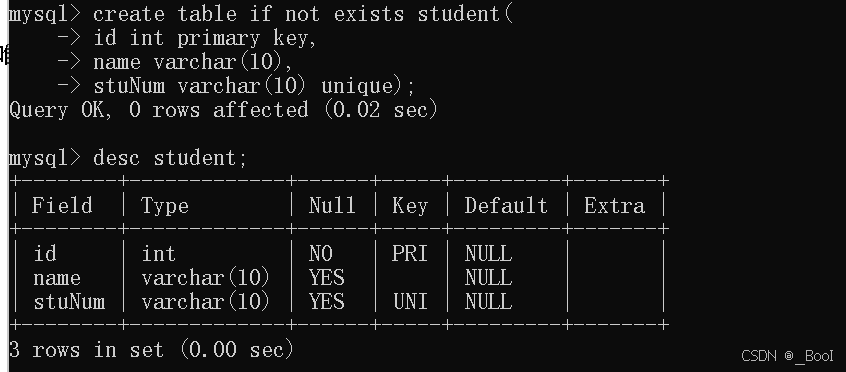Viewport: 846px width, 372px height.
Task: Click the PRI key value
Action: [x=410, y=253]
